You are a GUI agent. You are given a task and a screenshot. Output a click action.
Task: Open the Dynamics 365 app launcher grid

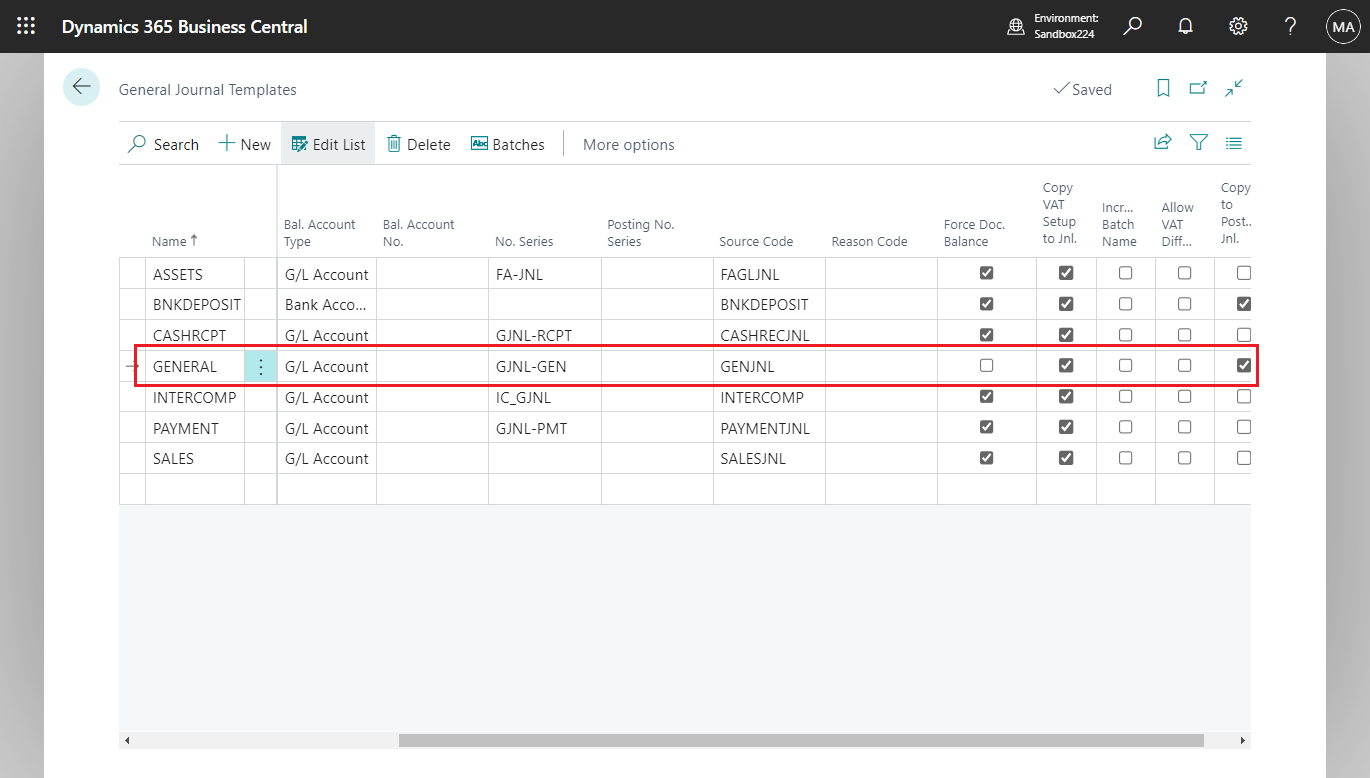(26, 26)
